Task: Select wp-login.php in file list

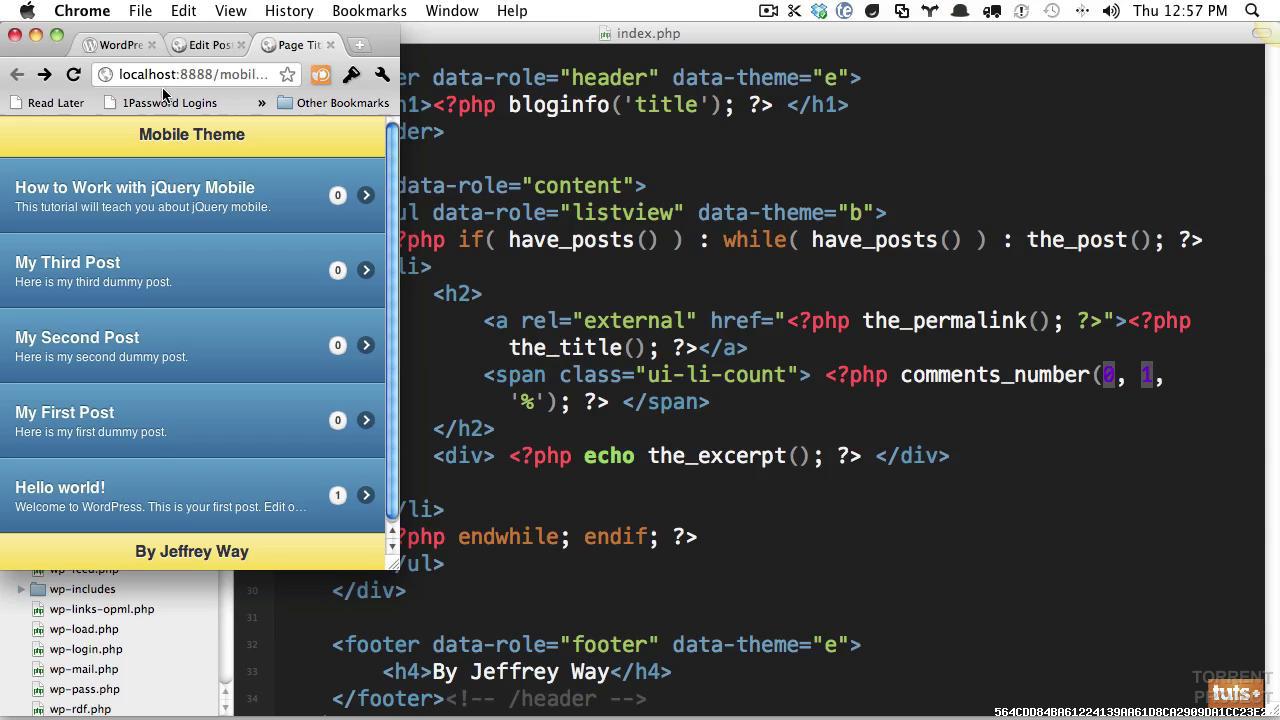Action: [86, 649]
